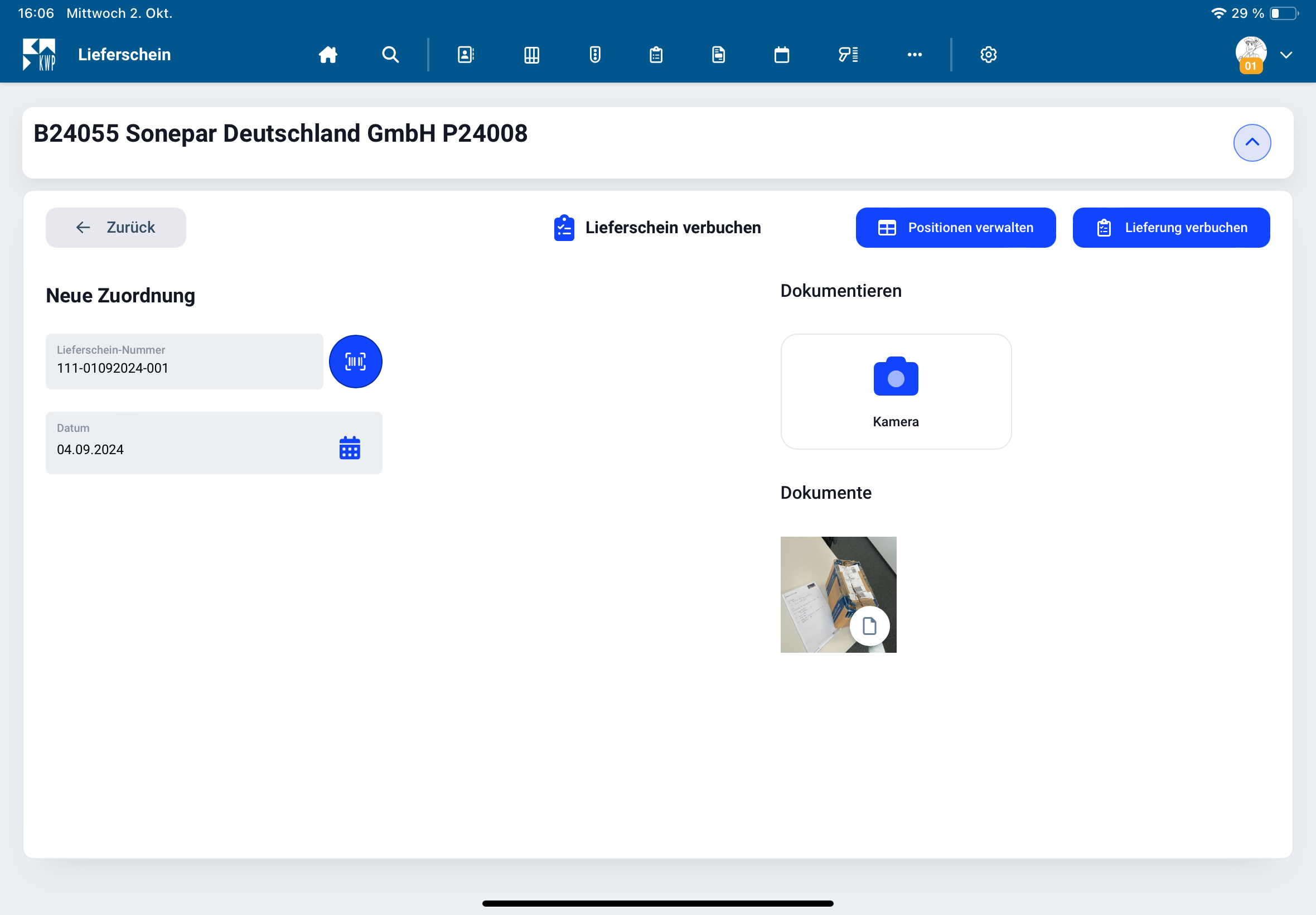The height and width of the screenshot is (915, 1316).
Task: Show more options via three dots
Action: coord(915,55)
